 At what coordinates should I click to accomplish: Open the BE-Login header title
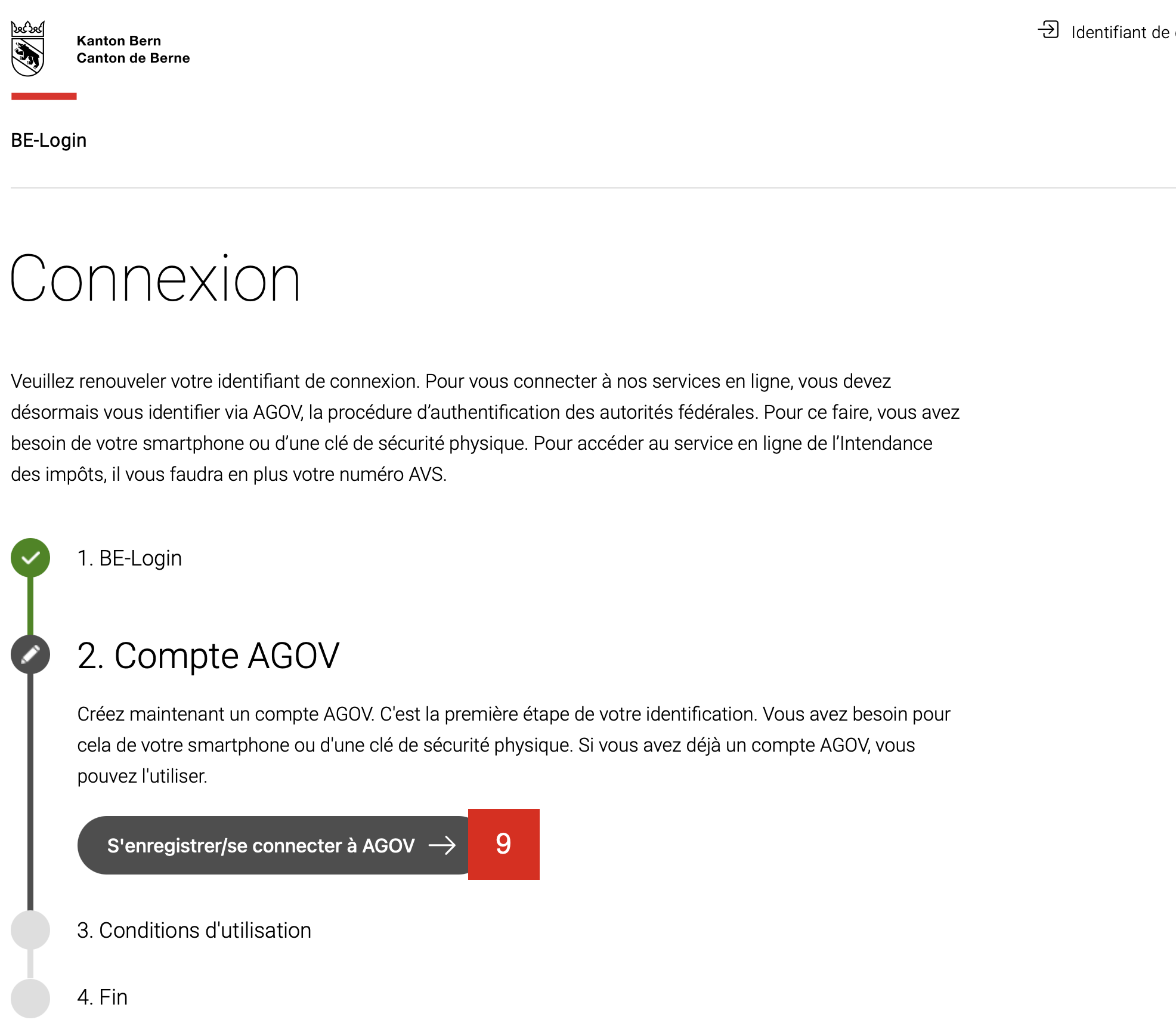(49, 140)
